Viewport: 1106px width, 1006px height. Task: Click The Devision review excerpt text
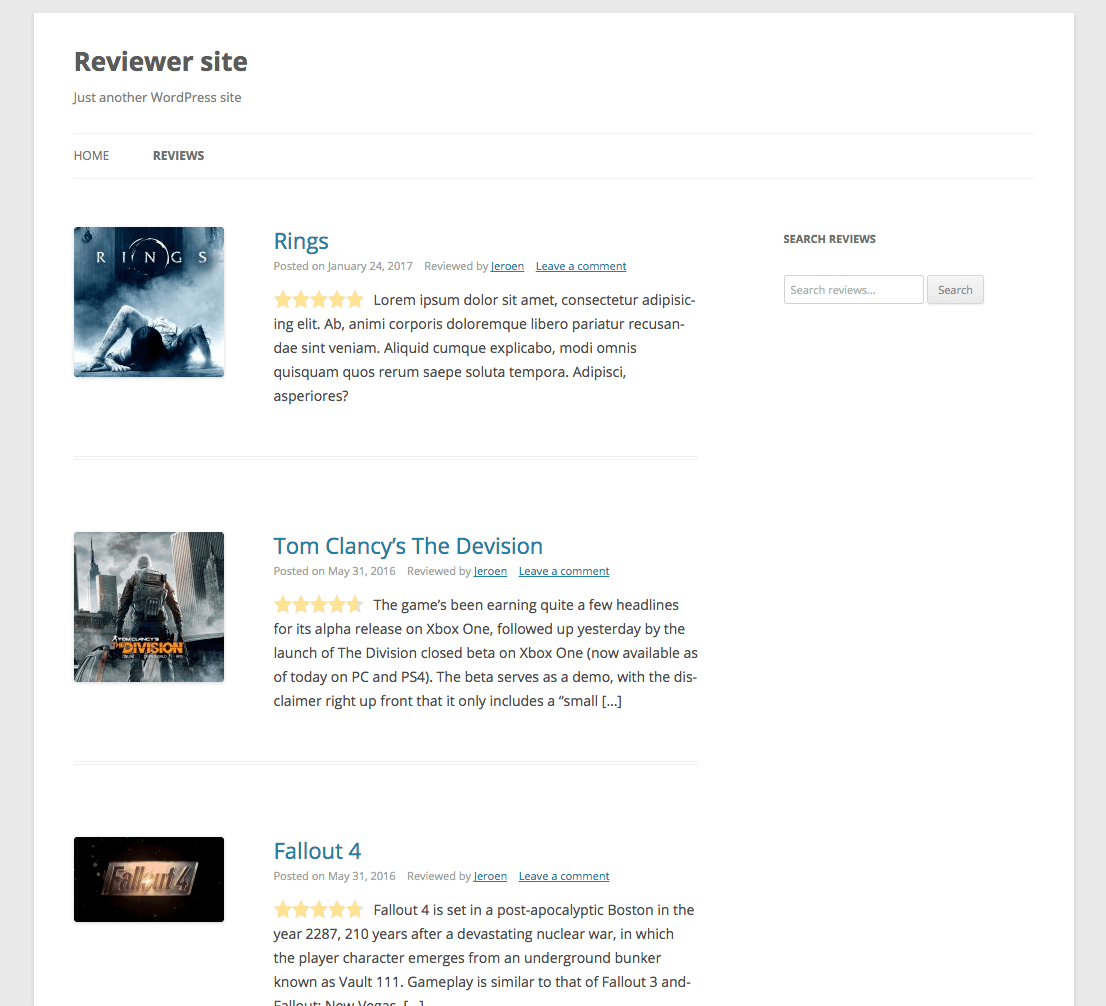pos(485,653)
